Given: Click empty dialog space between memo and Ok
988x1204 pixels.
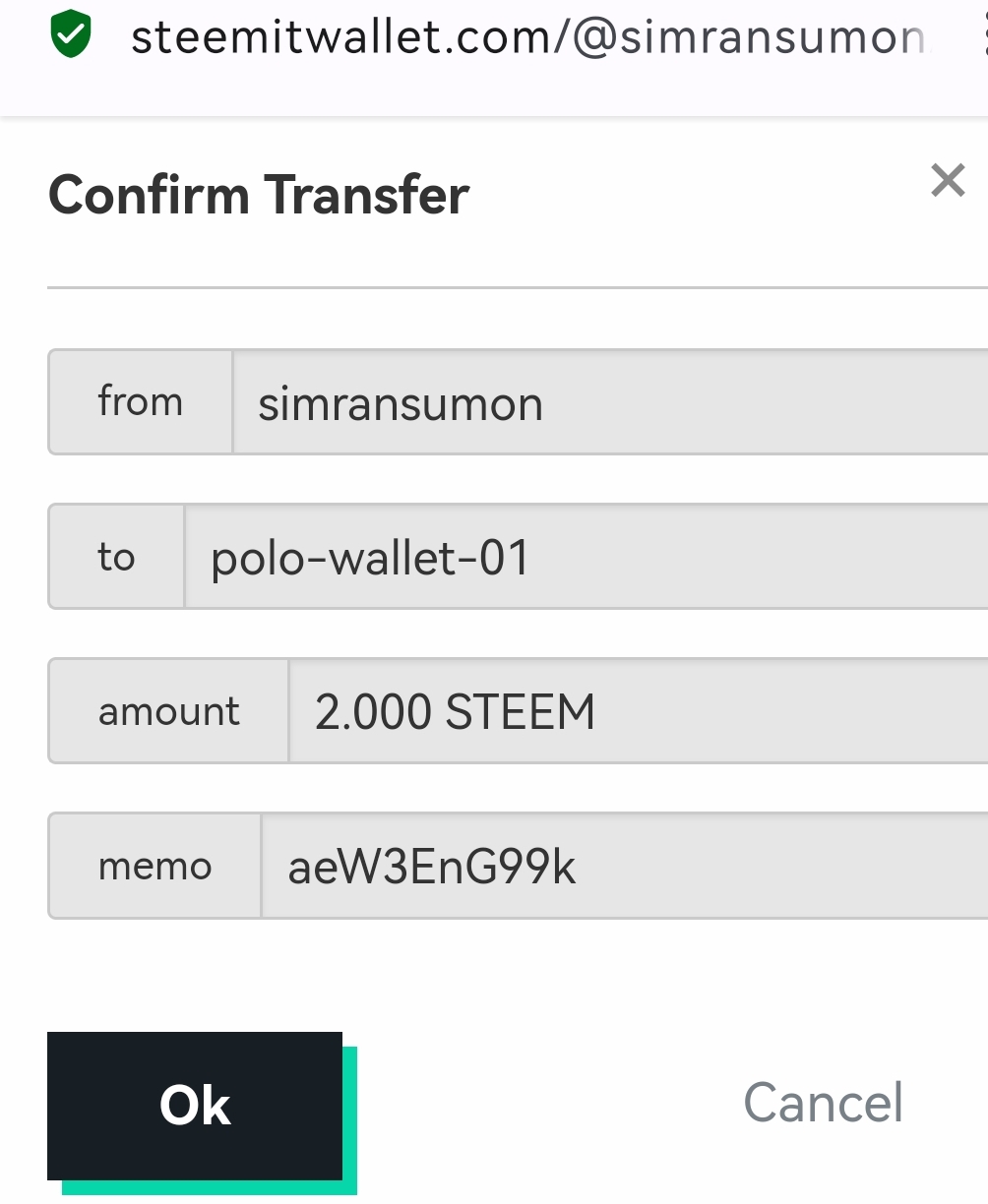Looking at the screenshot, I should click(x=518, y=974).
